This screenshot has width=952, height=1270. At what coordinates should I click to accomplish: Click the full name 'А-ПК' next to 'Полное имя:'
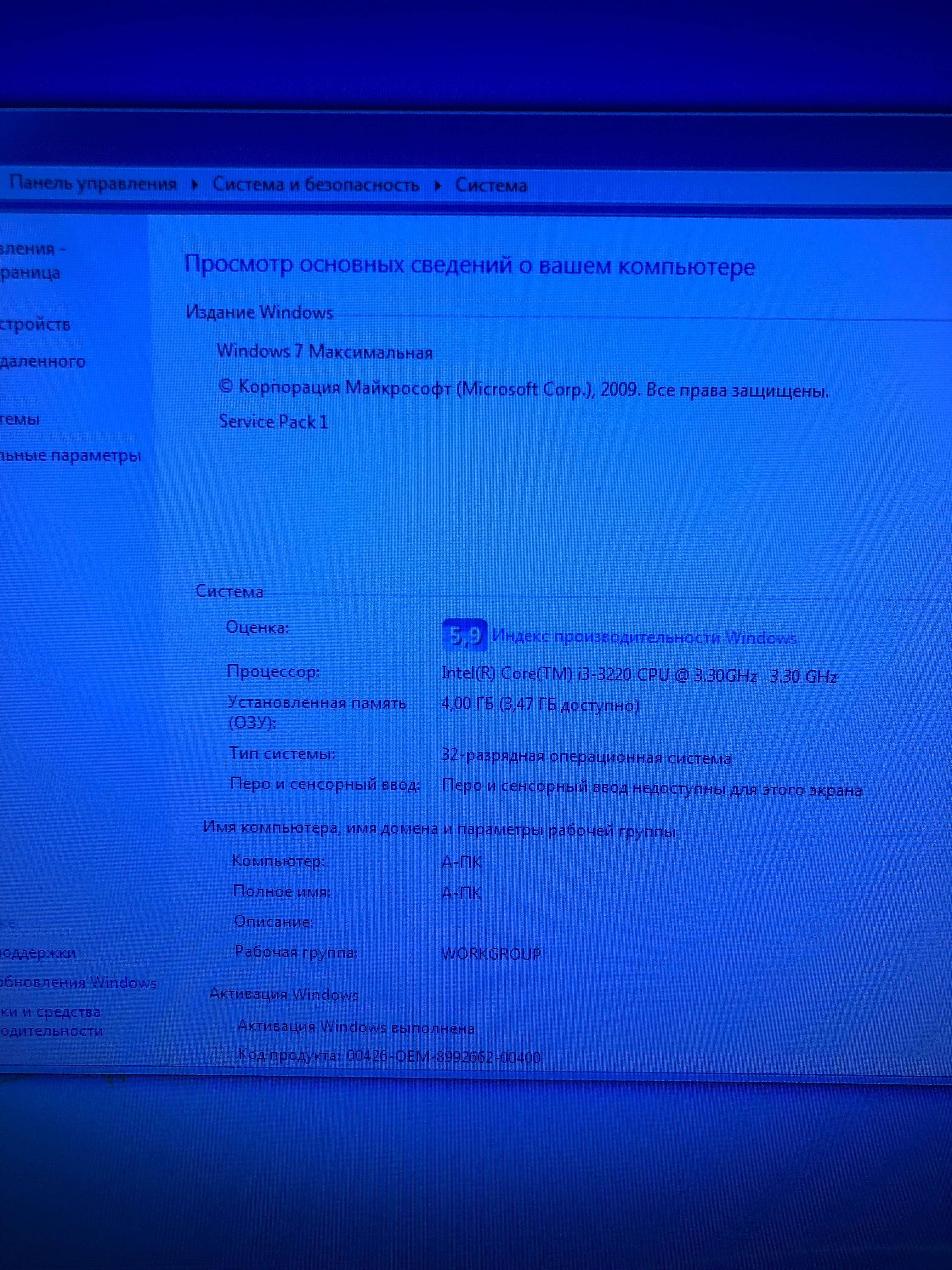[x=462, y=893]
